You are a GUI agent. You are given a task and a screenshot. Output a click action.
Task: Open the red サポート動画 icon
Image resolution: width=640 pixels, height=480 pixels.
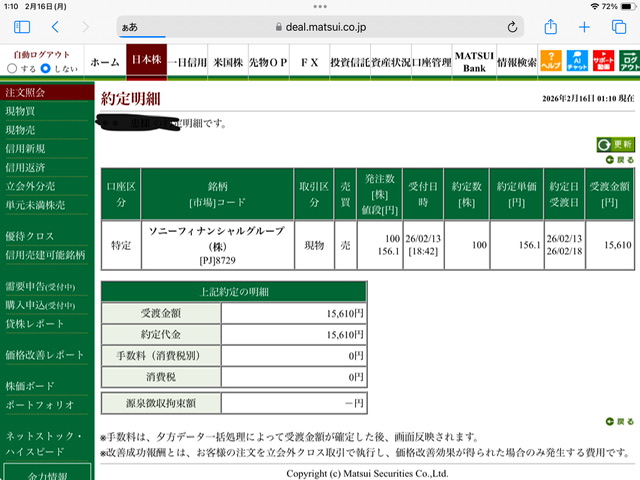tap(603, 61)
